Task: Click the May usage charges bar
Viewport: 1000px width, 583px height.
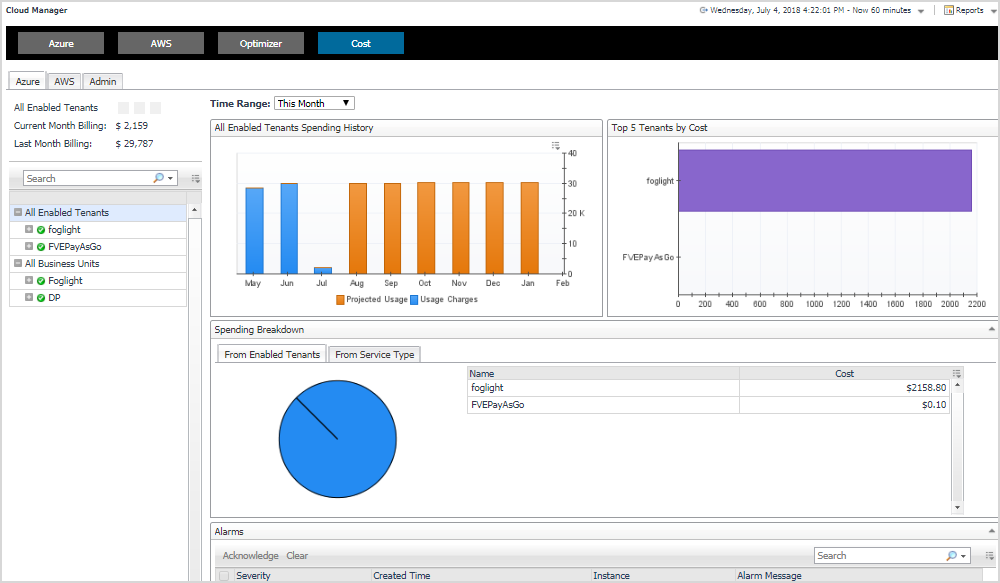Action: click(x=254, y=231)
